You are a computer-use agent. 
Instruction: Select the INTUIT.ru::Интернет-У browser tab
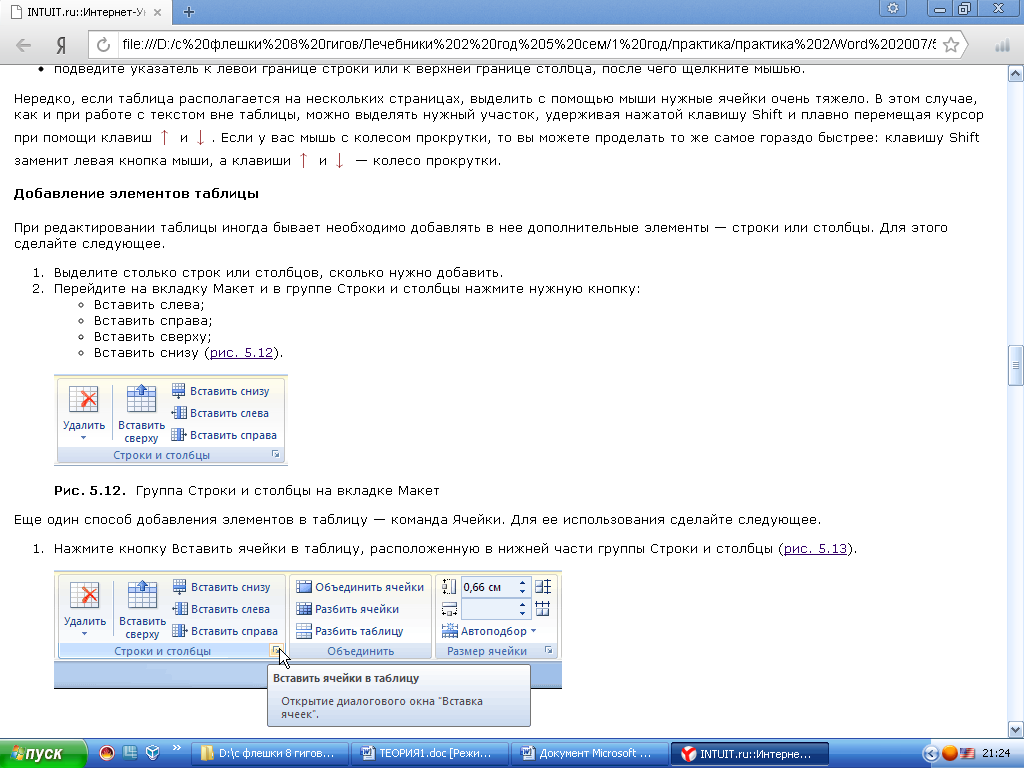tap(85, 12)
